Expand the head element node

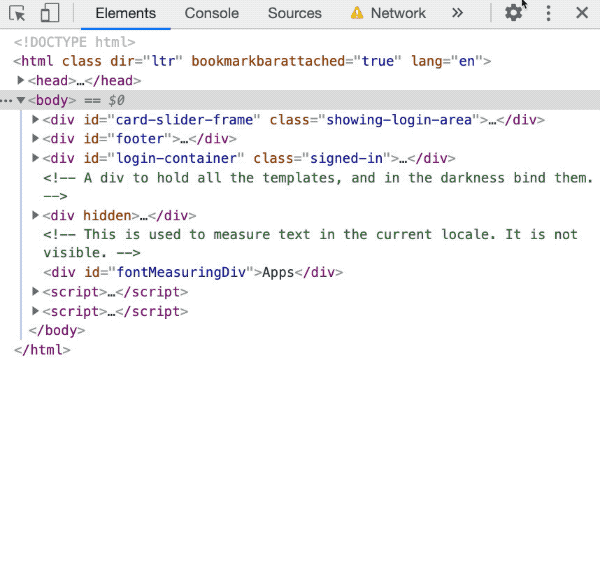coord(21,81)
